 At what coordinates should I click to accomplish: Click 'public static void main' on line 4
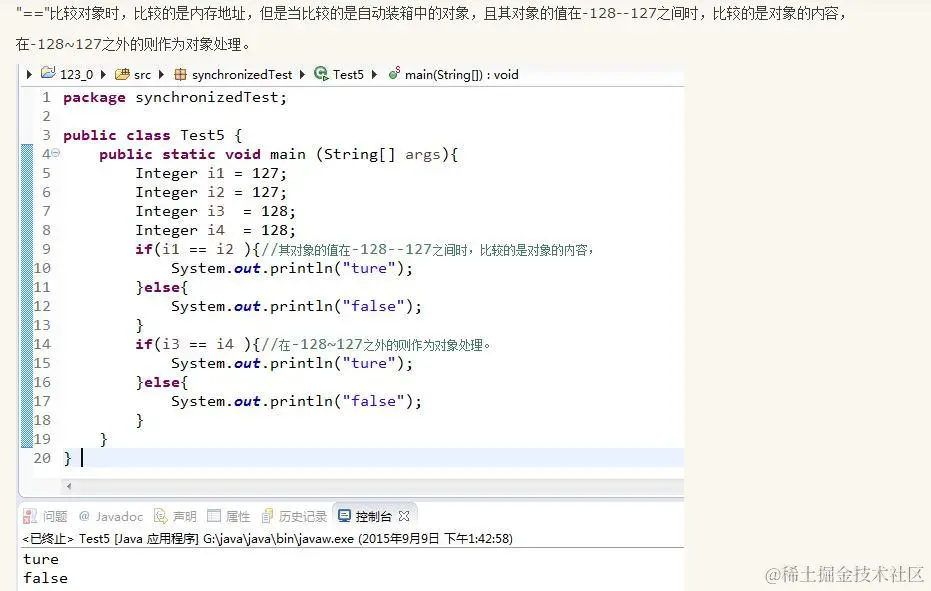(202, 154)
